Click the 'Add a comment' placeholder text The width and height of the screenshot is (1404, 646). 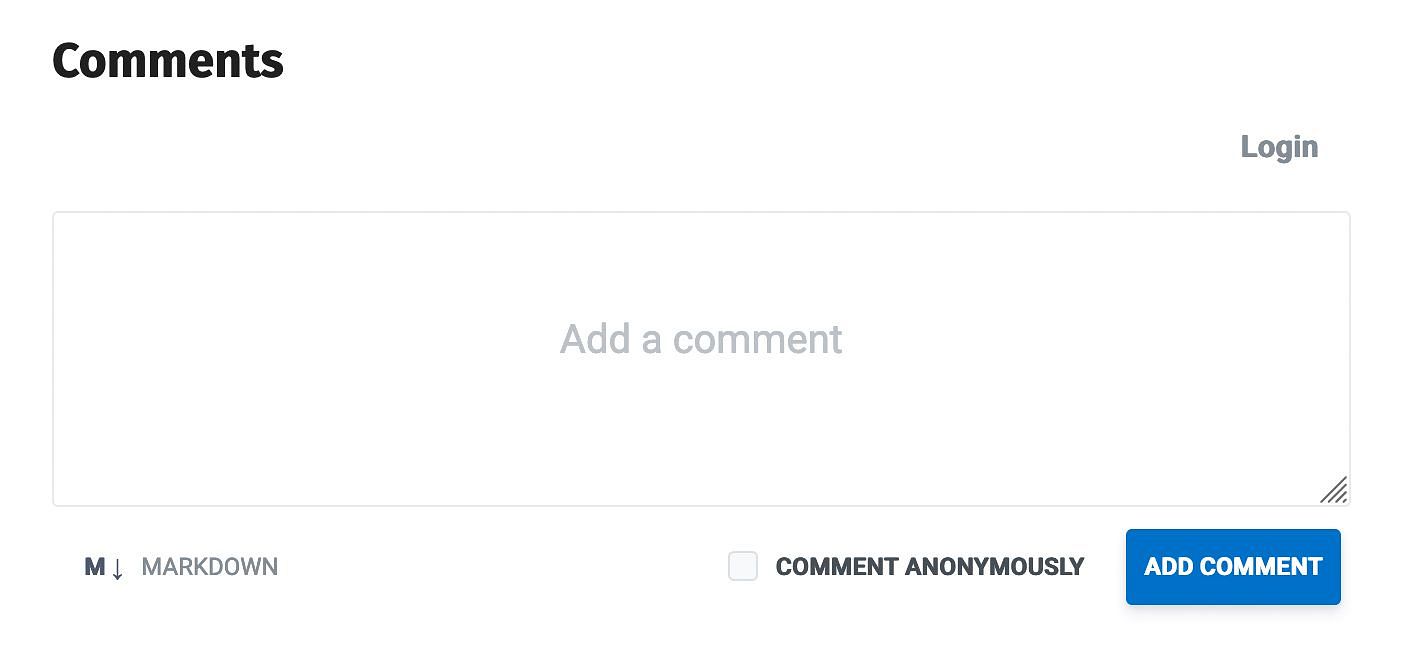pyautogui.click(x=701, y=339)
